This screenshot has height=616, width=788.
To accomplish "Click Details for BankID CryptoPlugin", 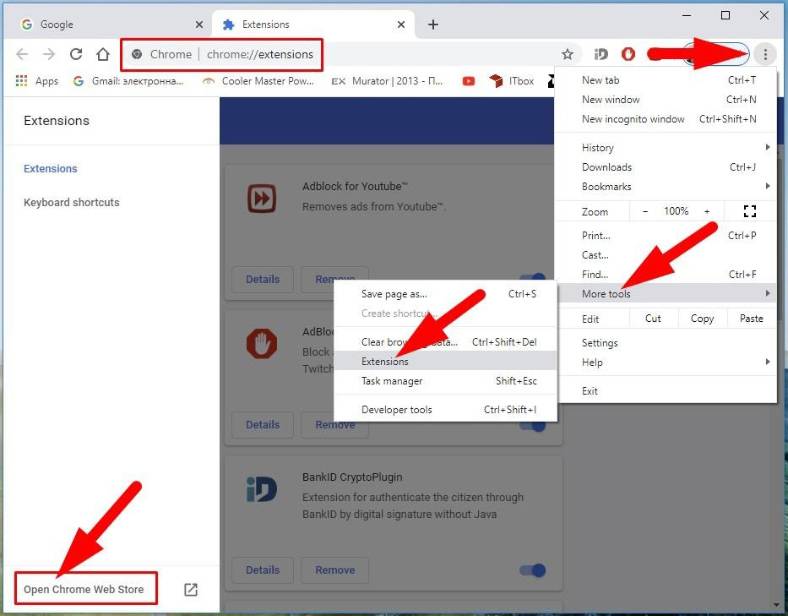I will click(262, 570).
